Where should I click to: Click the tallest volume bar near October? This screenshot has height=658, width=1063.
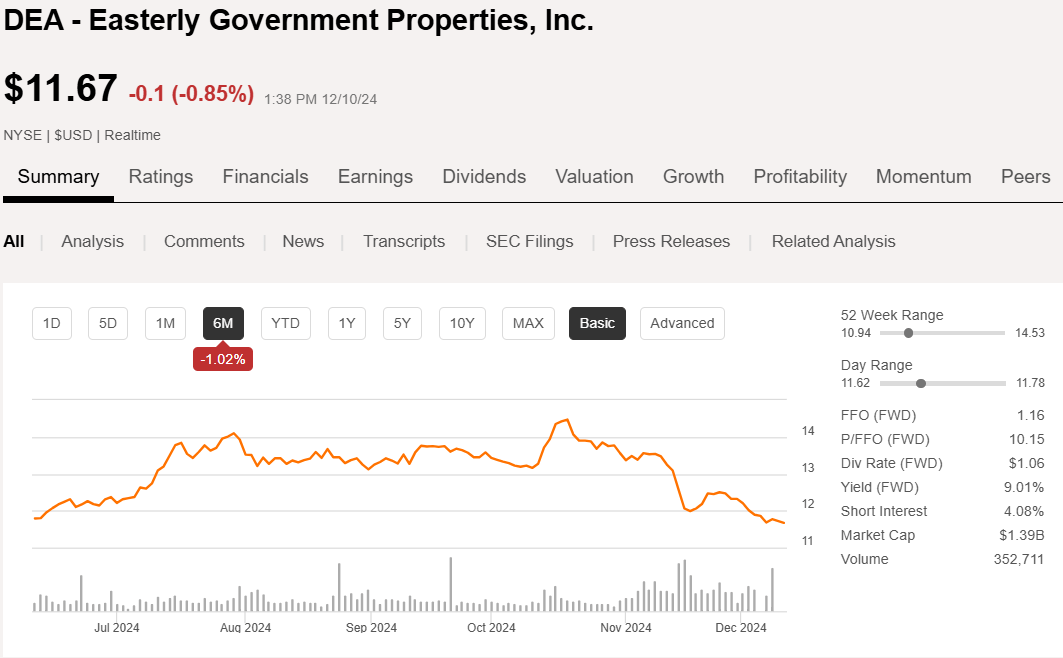point(451,585)
